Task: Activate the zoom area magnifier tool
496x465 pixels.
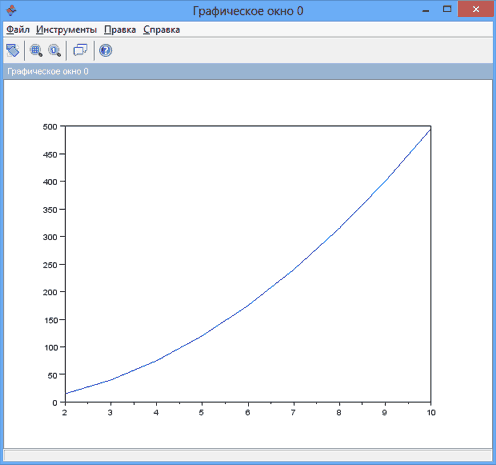Action: coord(36,51)
